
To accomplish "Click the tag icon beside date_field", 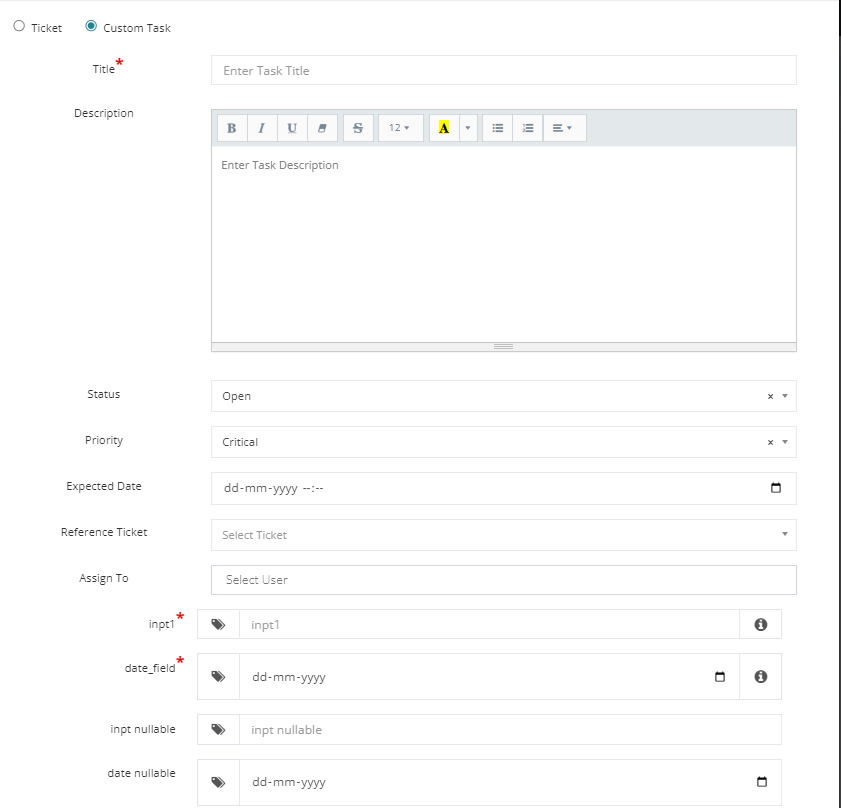I will point(218,676).
